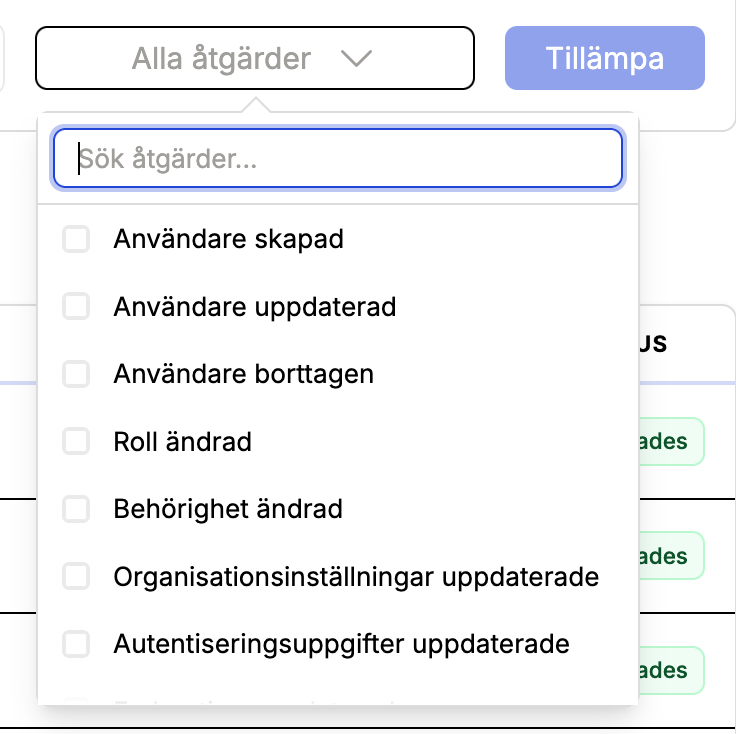Click the Roll ändrad option text

182,441
